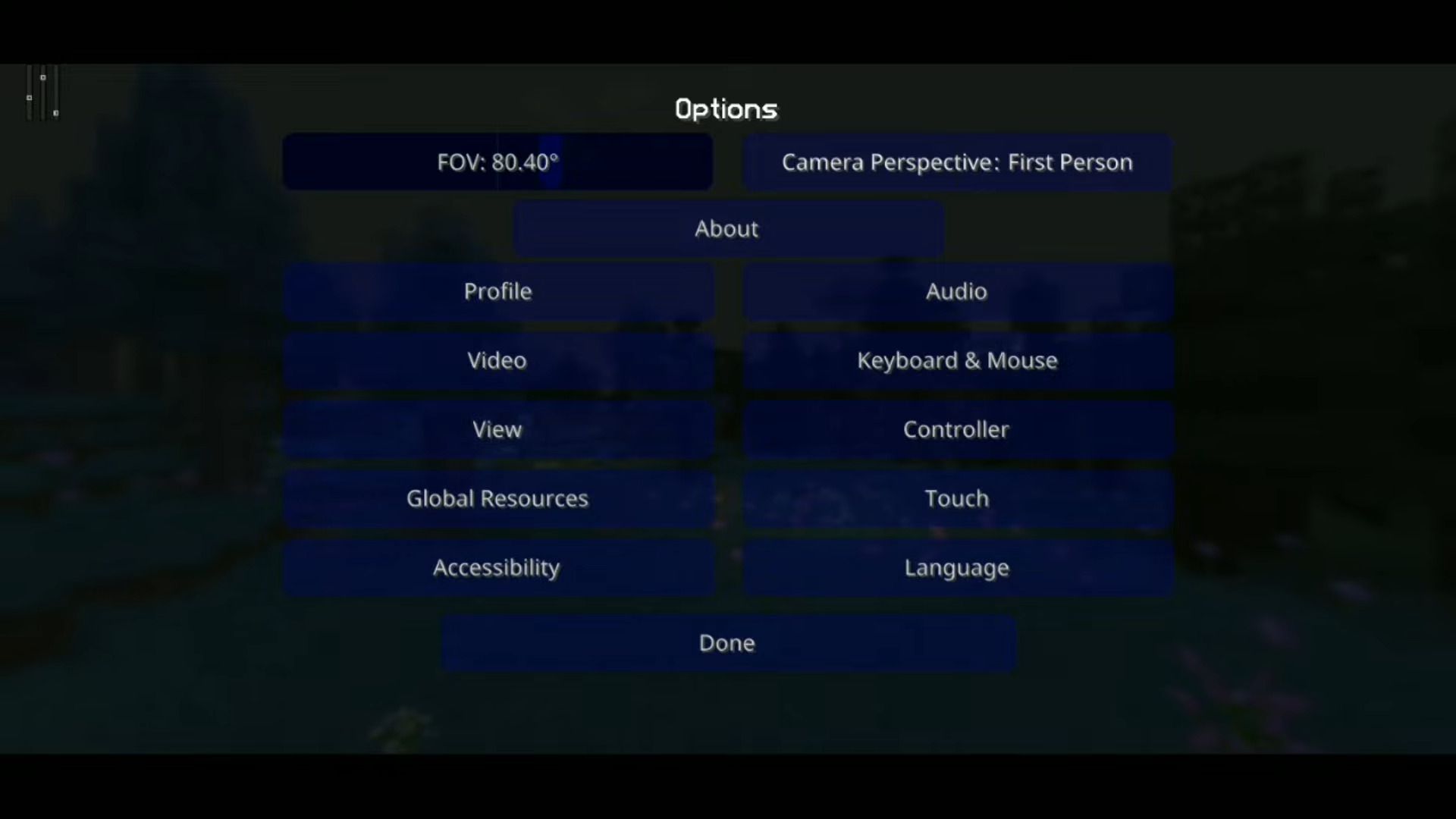
Task: Click the Profile settings button
Action: pyautogui.click(x=498, y=291)
